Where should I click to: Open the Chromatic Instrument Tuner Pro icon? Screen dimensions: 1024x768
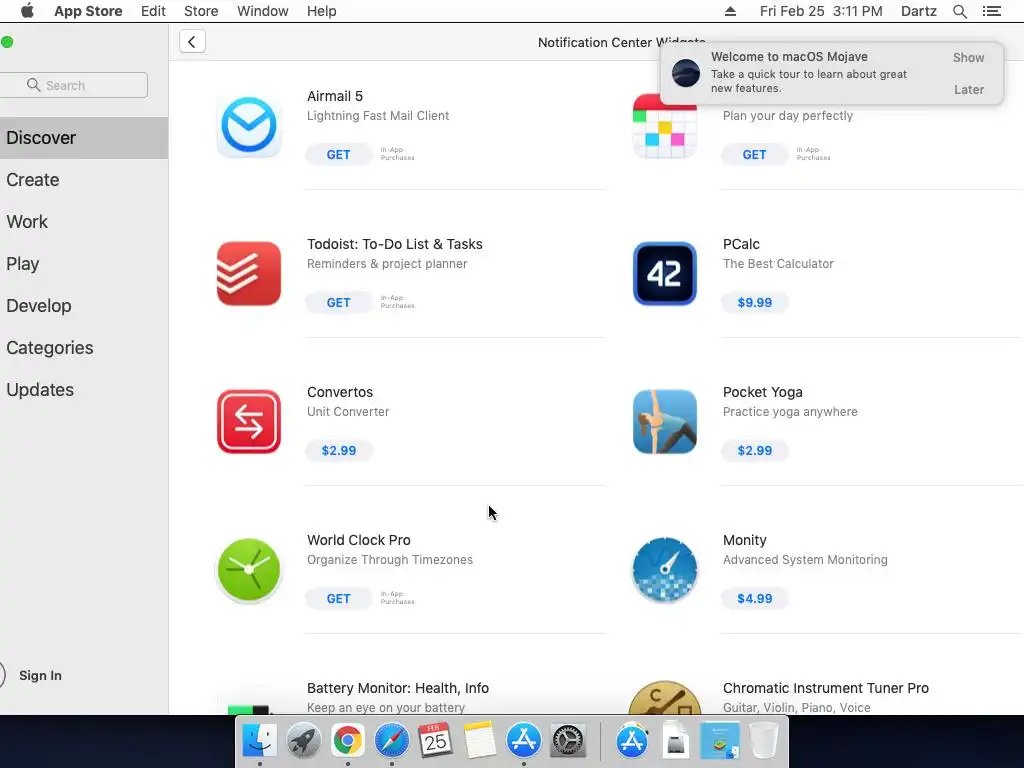click(665, 697)
